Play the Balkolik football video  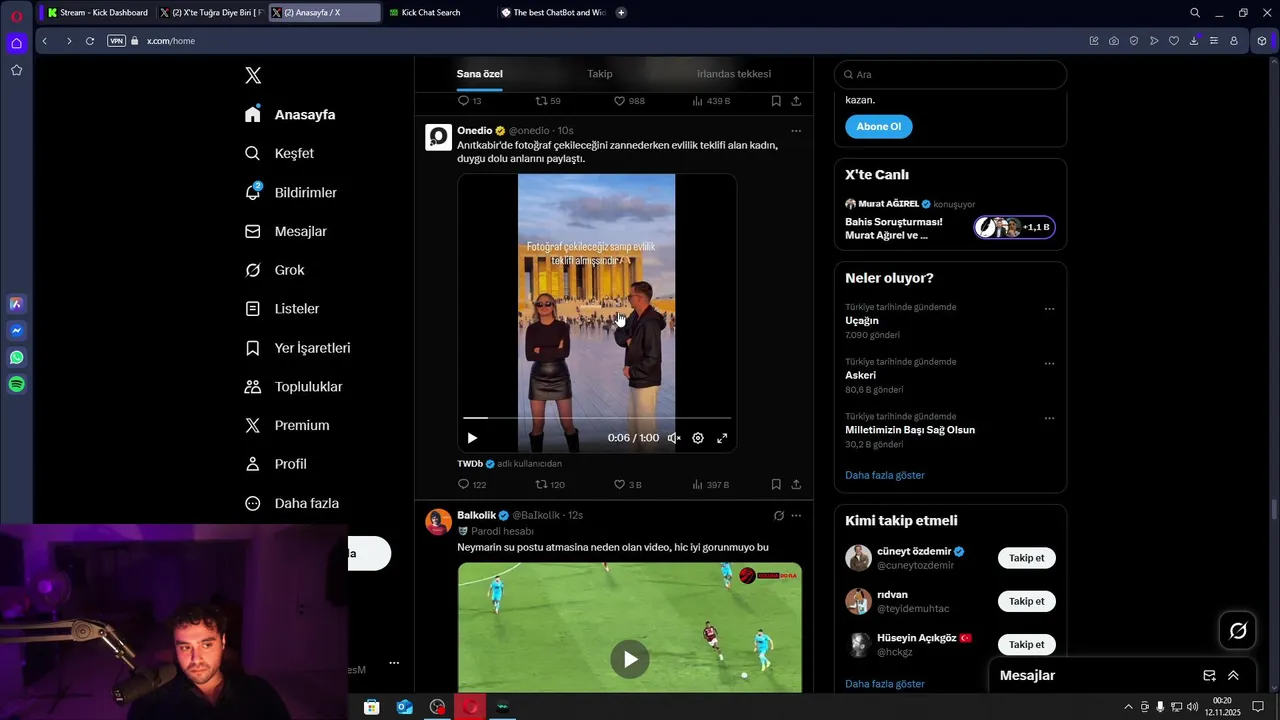click(630, 659)
